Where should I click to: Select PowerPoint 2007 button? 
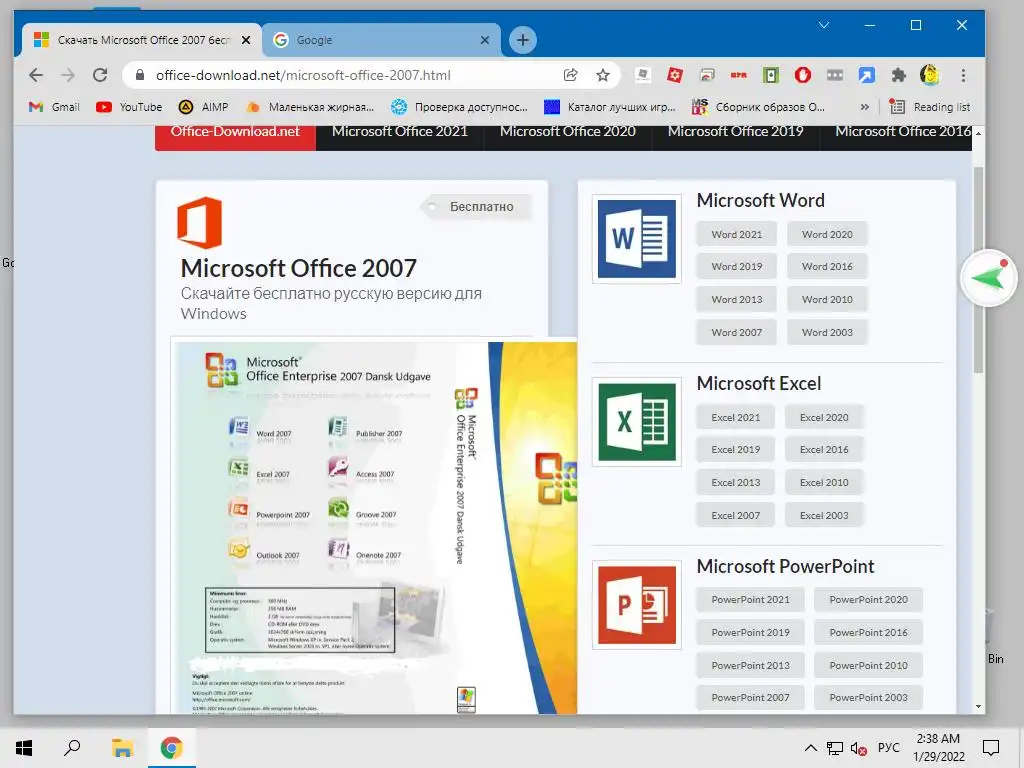point(750,697)
